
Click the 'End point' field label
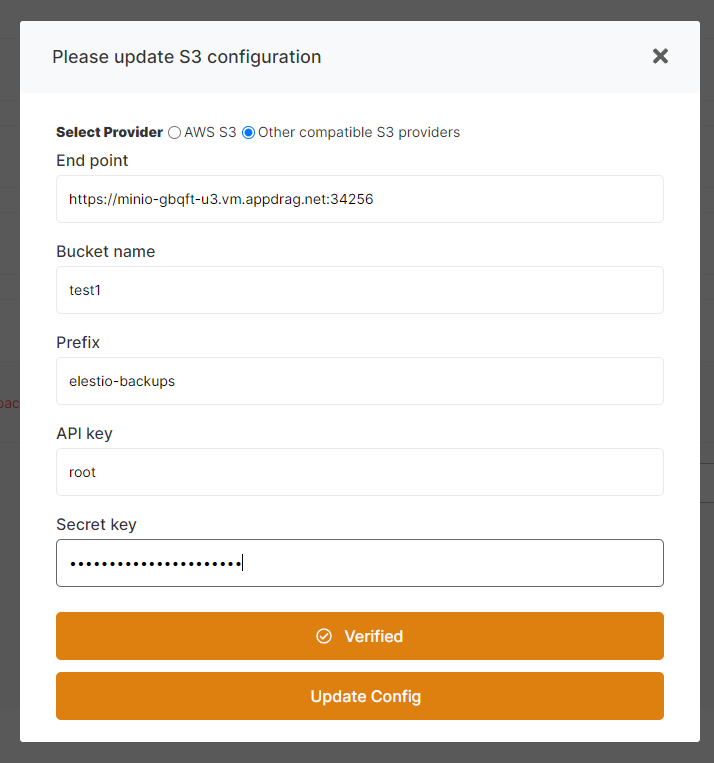pos(92,160)
